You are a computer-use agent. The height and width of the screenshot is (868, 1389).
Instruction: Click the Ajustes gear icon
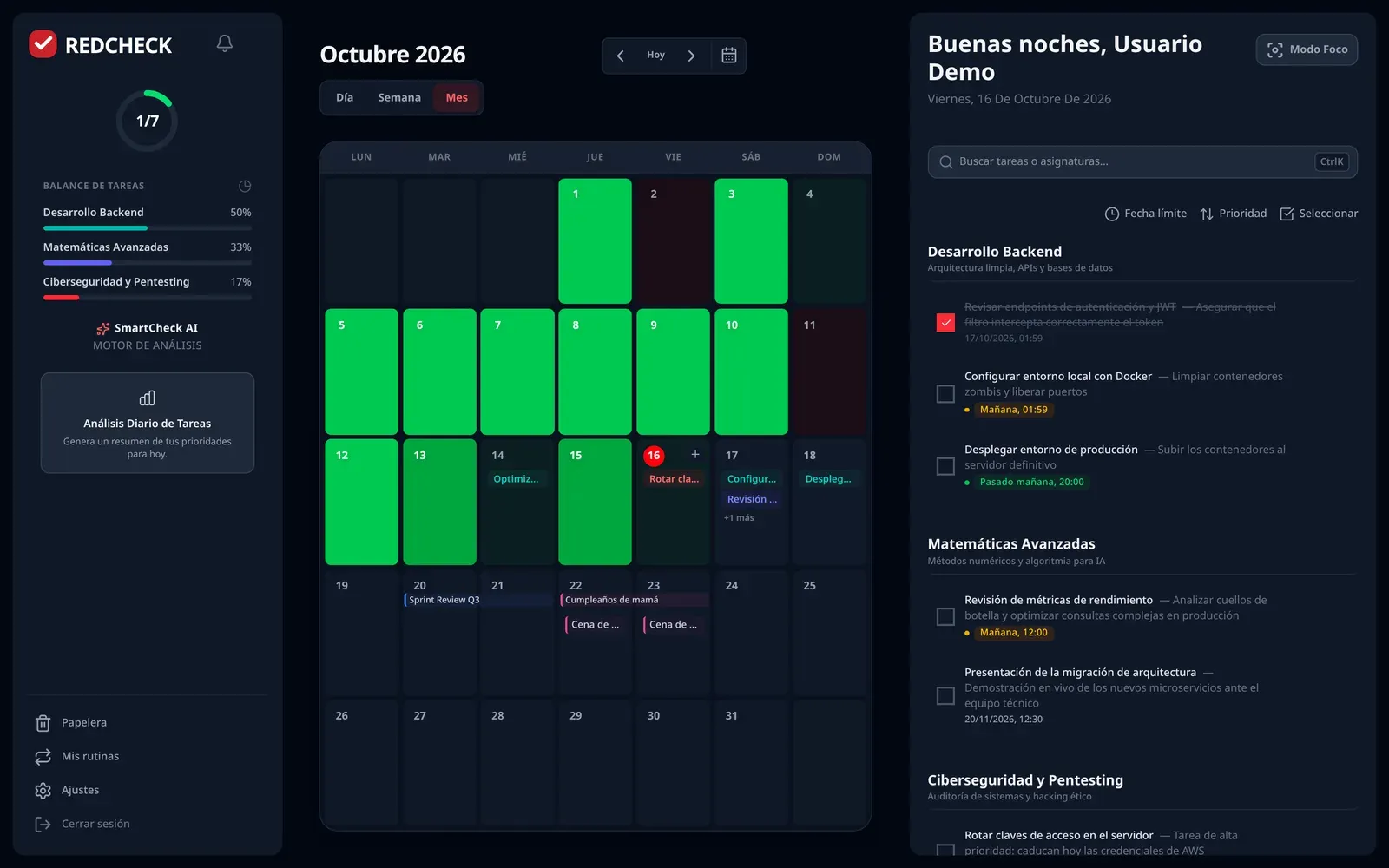pyautogui.click(x=43, y=791)
